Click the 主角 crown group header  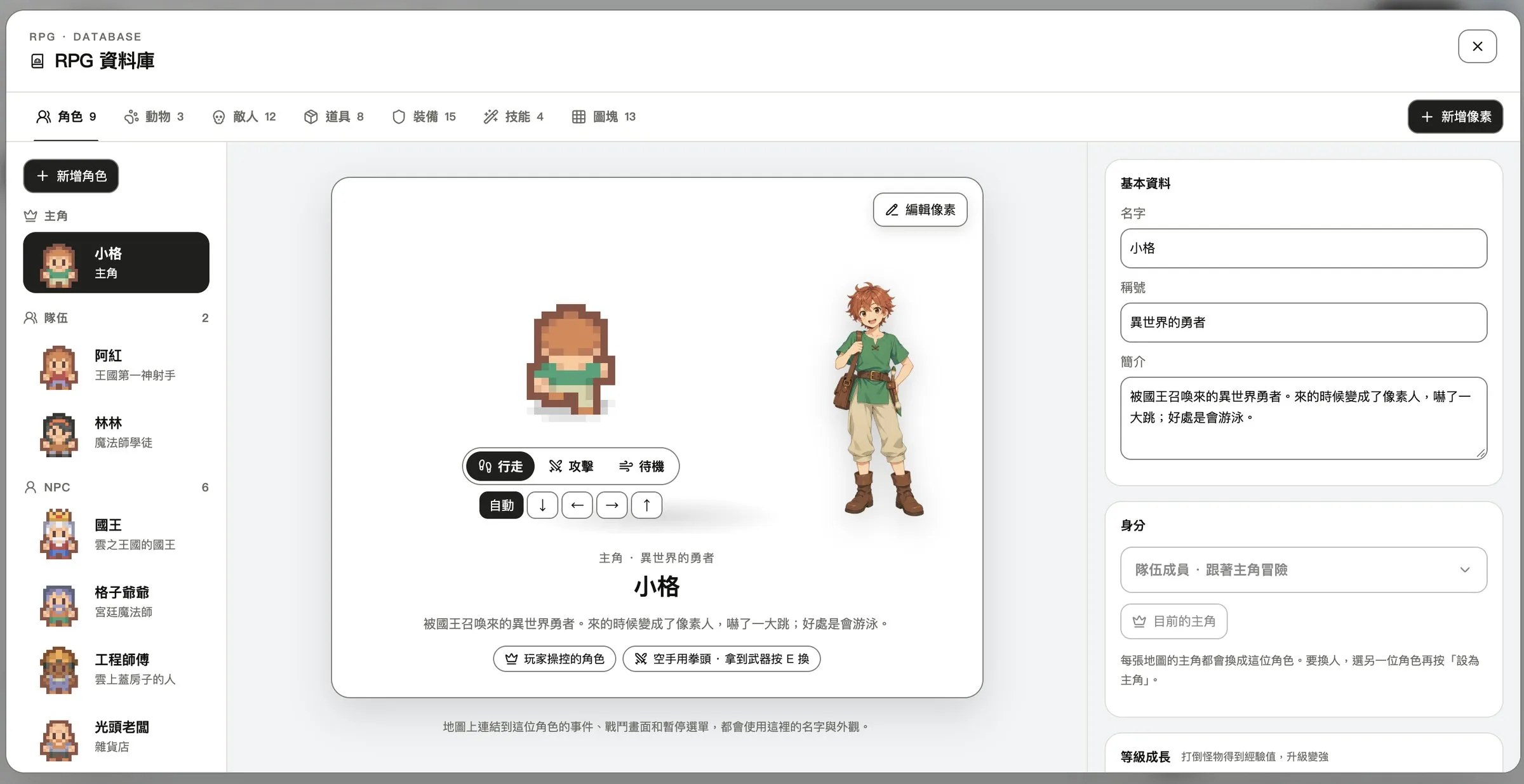46,216
